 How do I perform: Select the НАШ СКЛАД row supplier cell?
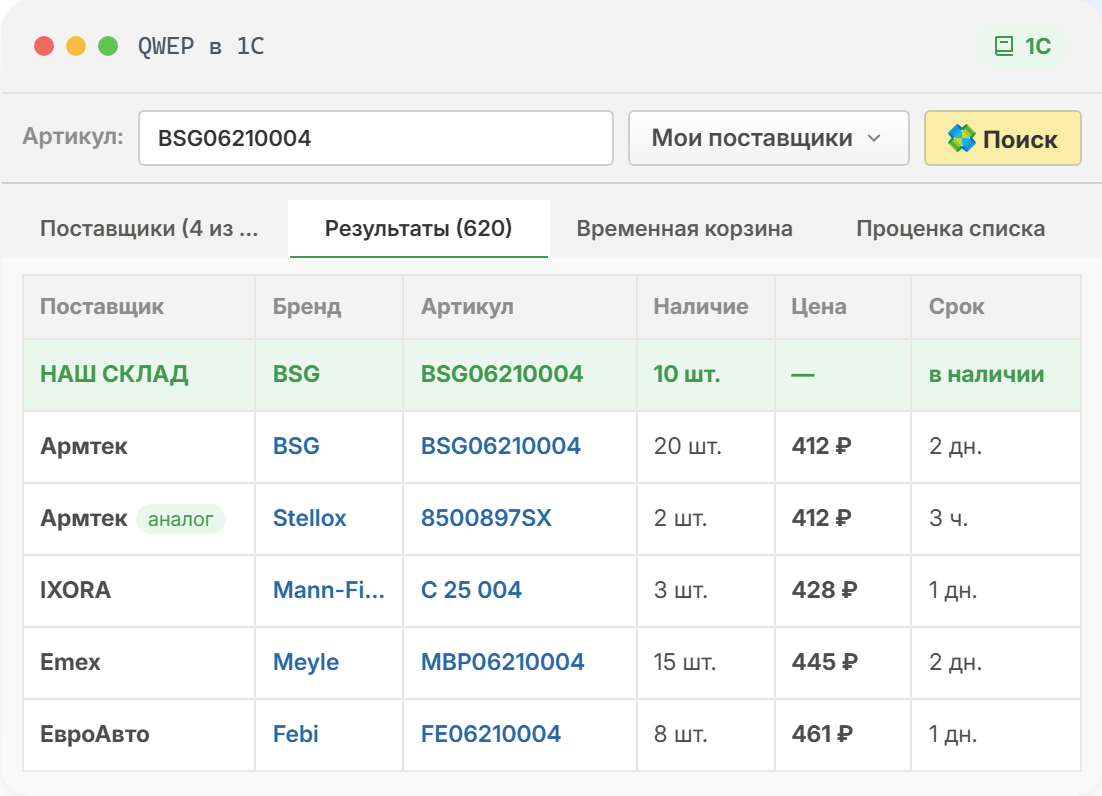[139, 374]
